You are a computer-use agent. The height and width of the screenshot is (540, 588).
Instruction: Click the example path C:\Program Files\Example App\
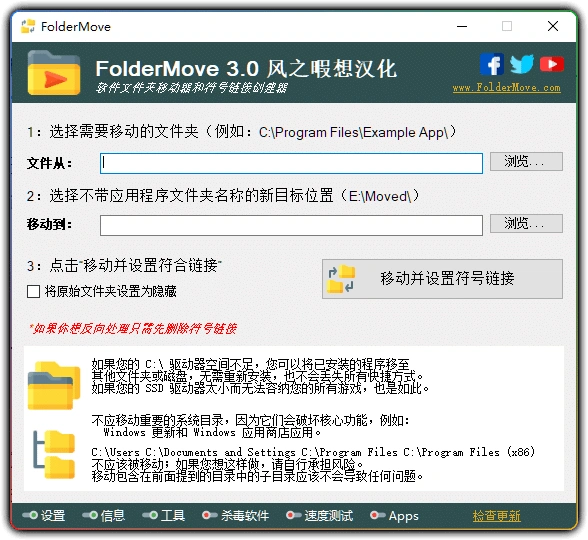click(353, 132)
